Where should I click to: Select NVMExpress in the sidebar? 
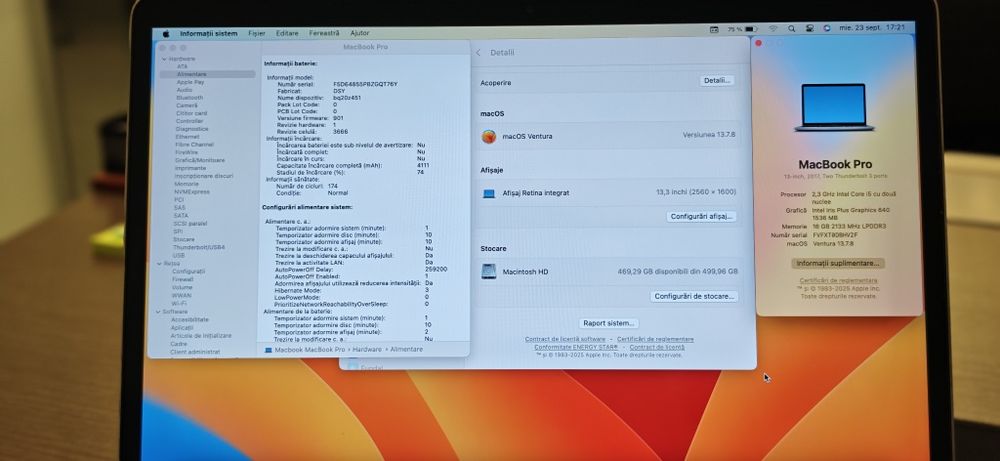(x=191, y=191)
